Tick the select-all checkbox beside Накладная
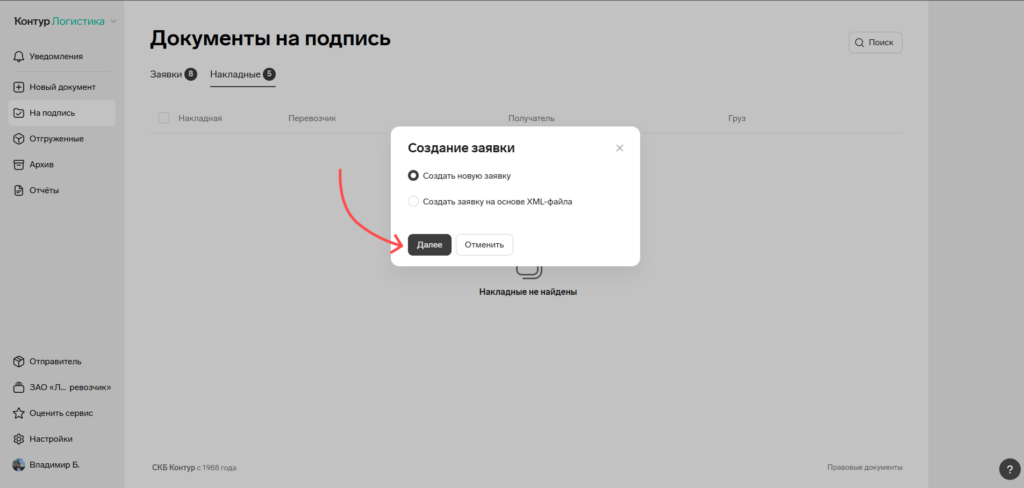Image resolution: width=1024 pixels, height=488 pixels. [164, 118]
